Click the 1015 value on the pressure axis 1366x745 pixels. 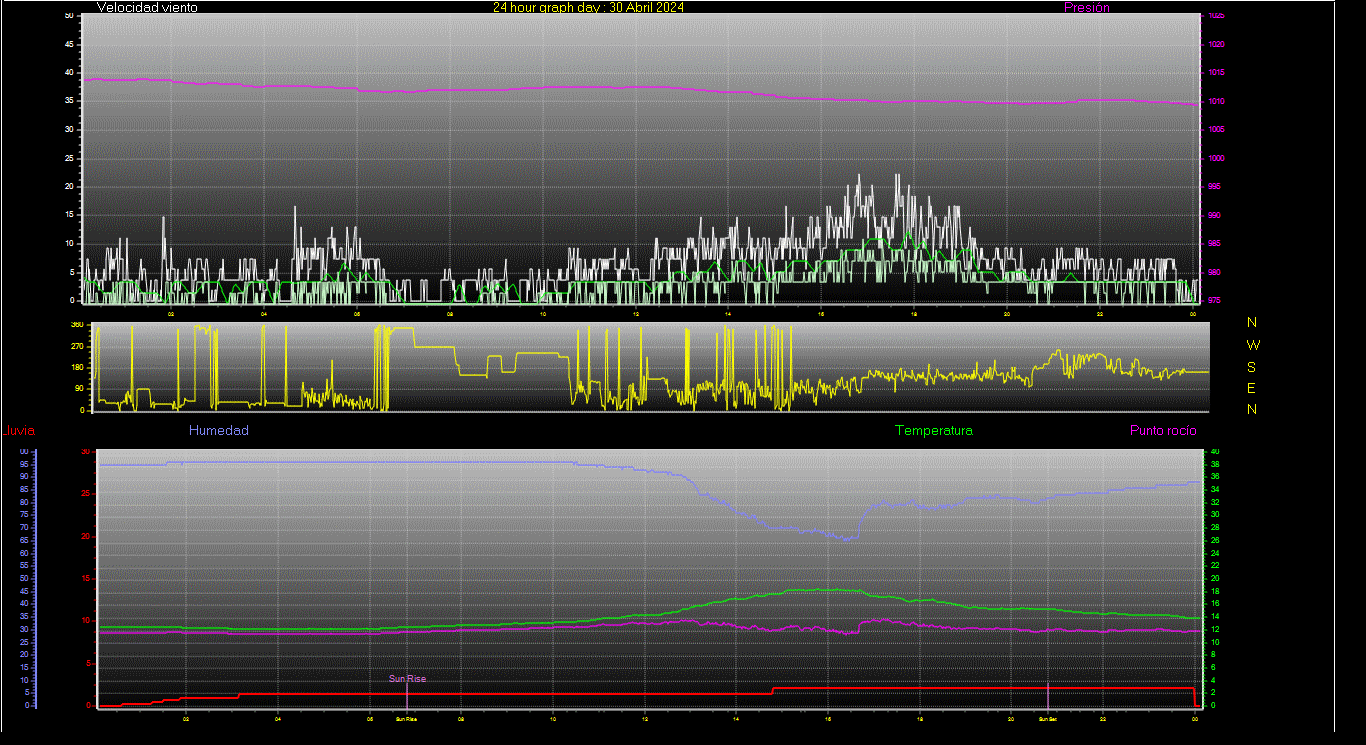click(x=1215, y=73)
